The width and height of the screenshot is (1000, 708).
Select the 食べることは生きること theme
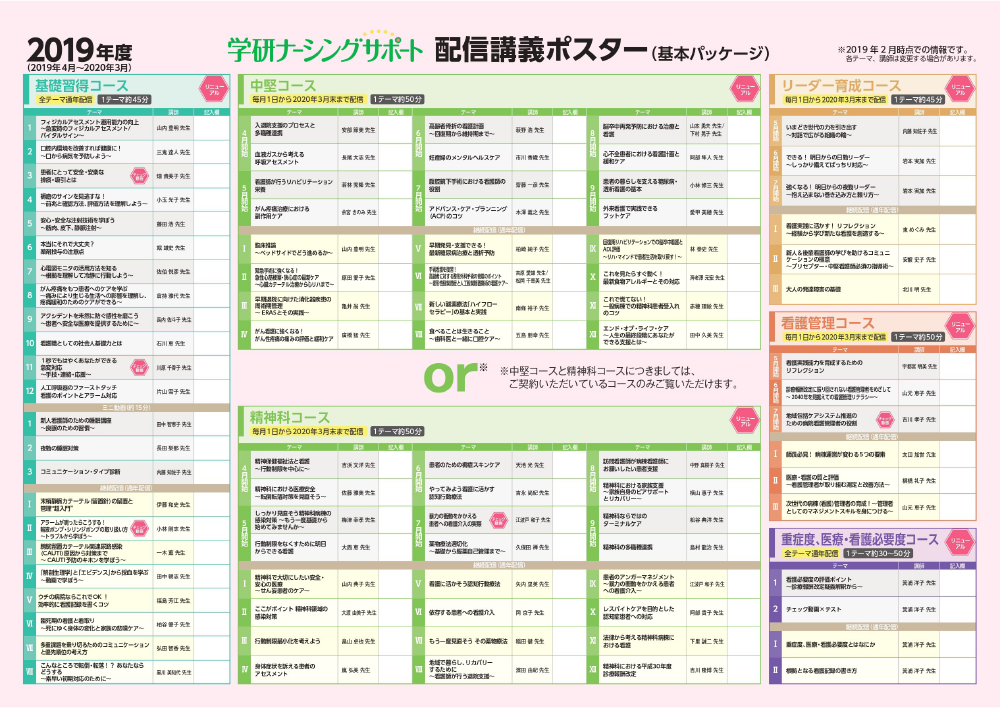[x=465, y=335]
